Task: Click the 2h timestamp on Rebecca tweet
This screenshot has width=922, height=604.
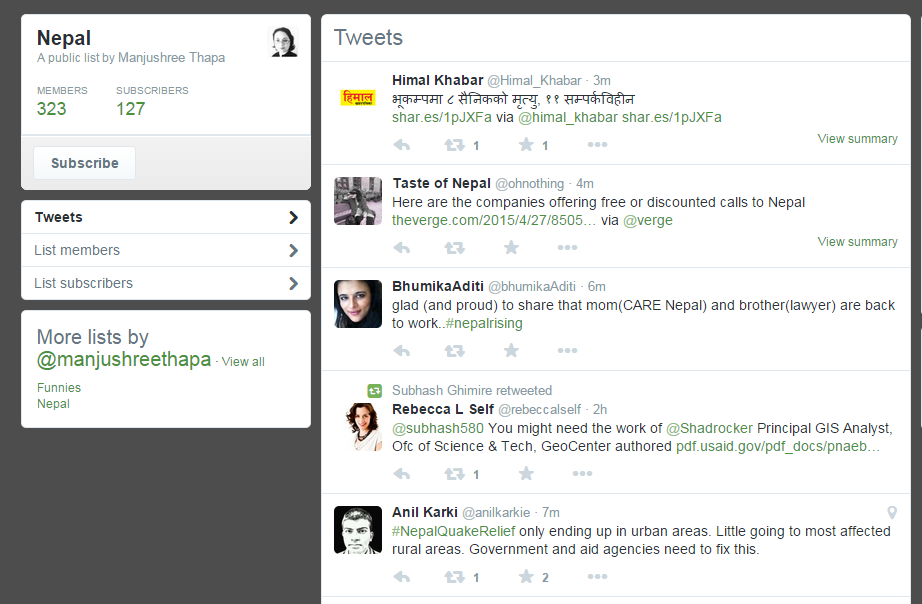Action: [x=600, y=409]
